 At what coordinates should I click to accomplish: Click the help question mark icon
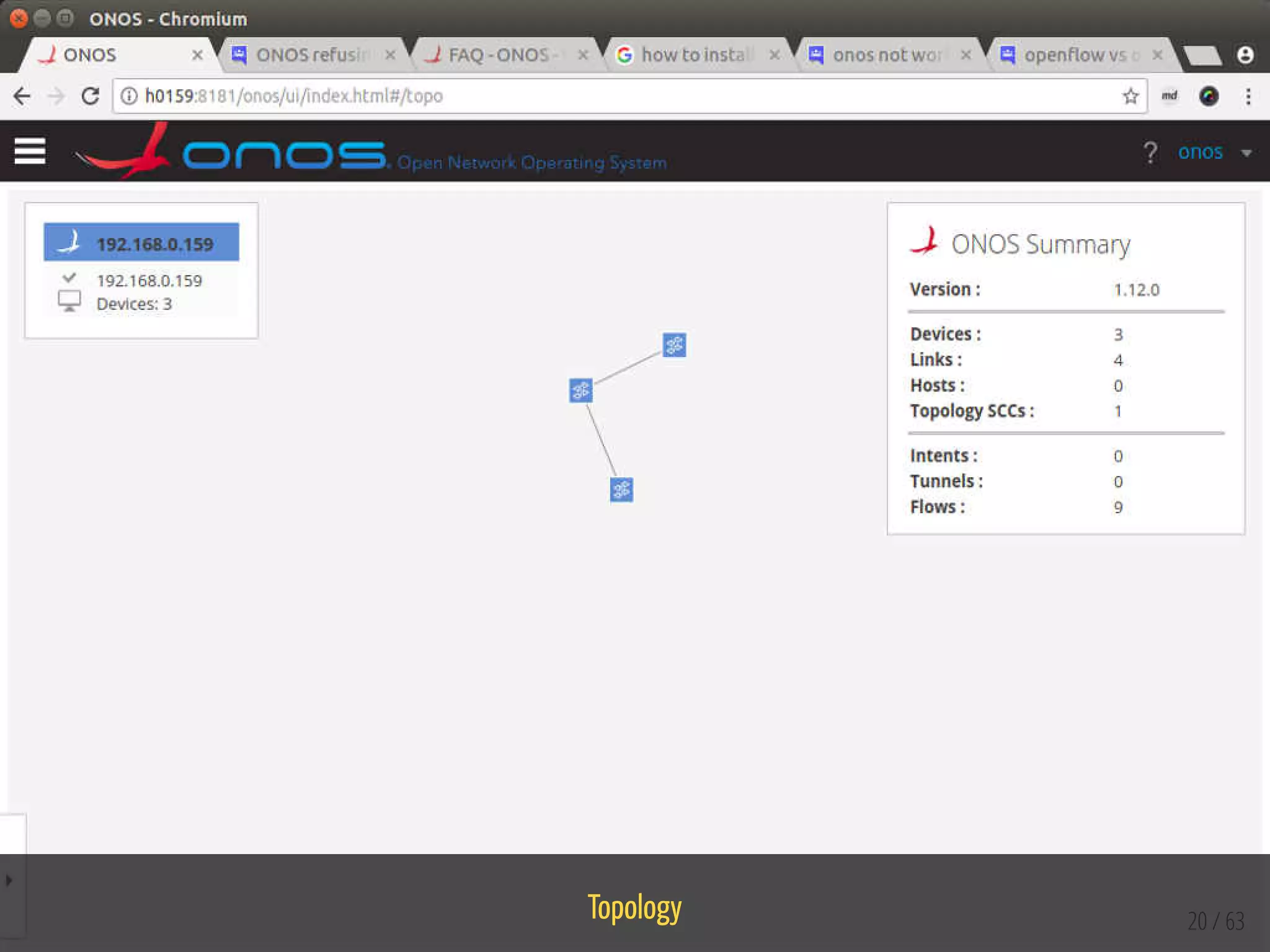1150,152
